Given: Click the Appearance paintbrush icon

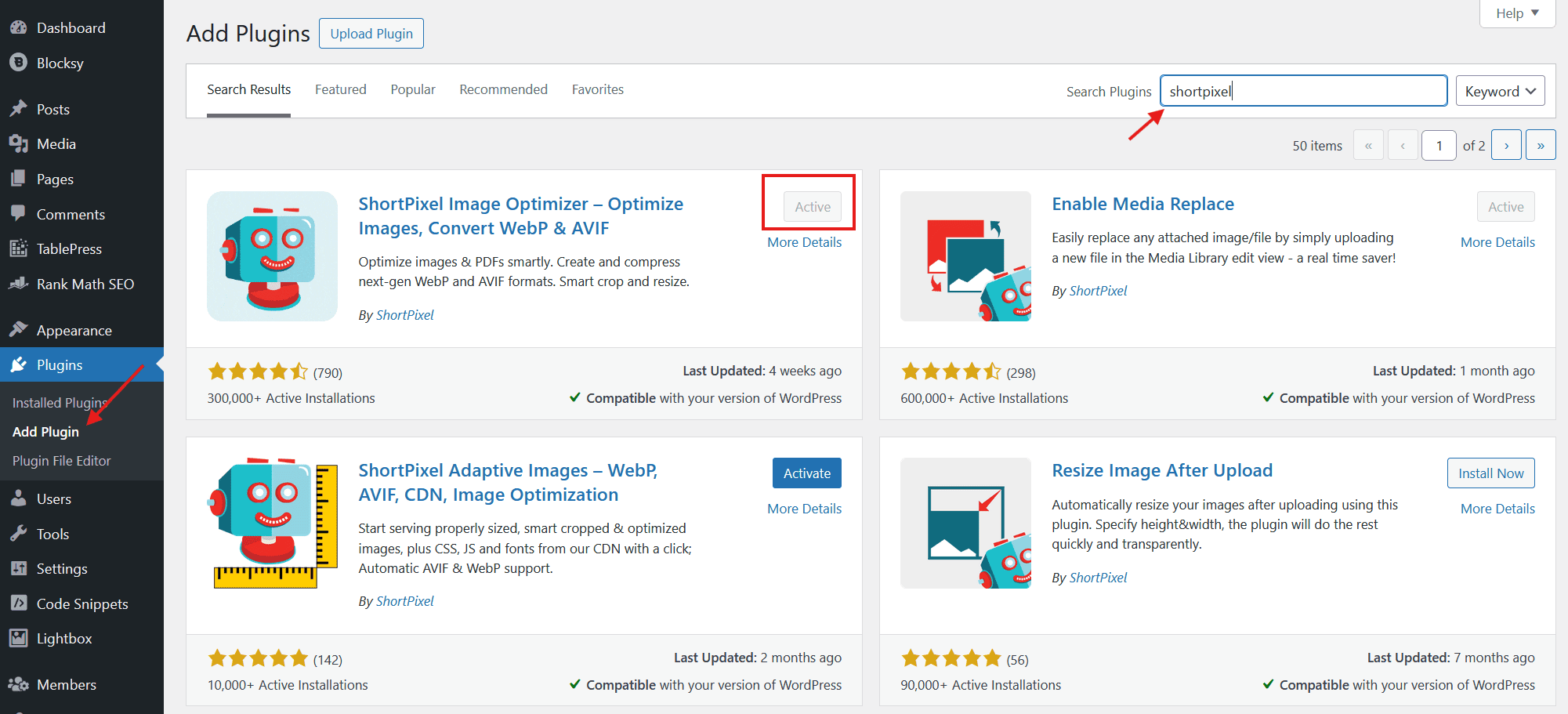Looking at the screenshot, I should (x=19, y=329).
